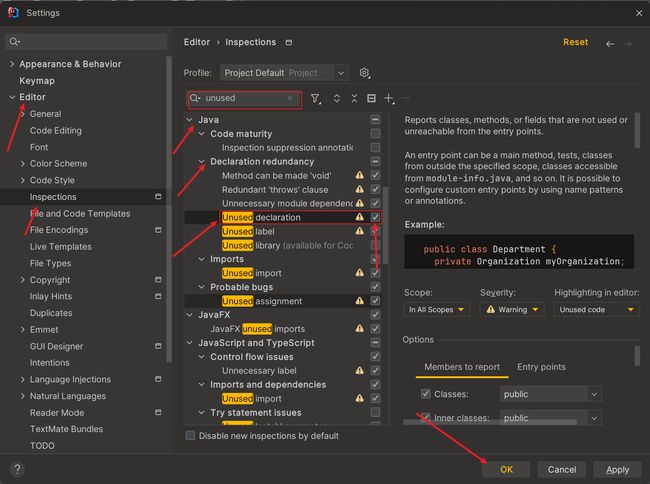Click the help question mark icon
The image size is (650, 484).
(x=17, y=469)
